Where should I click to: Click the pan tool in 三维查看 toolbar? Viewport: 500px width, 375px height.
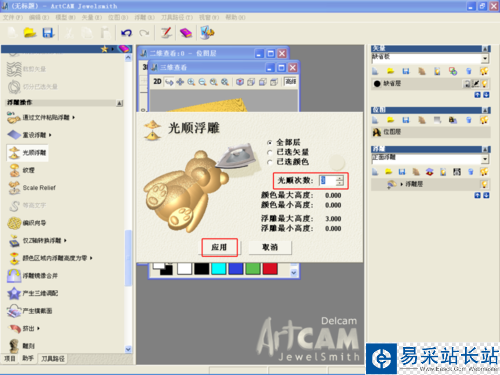(180, 82)
